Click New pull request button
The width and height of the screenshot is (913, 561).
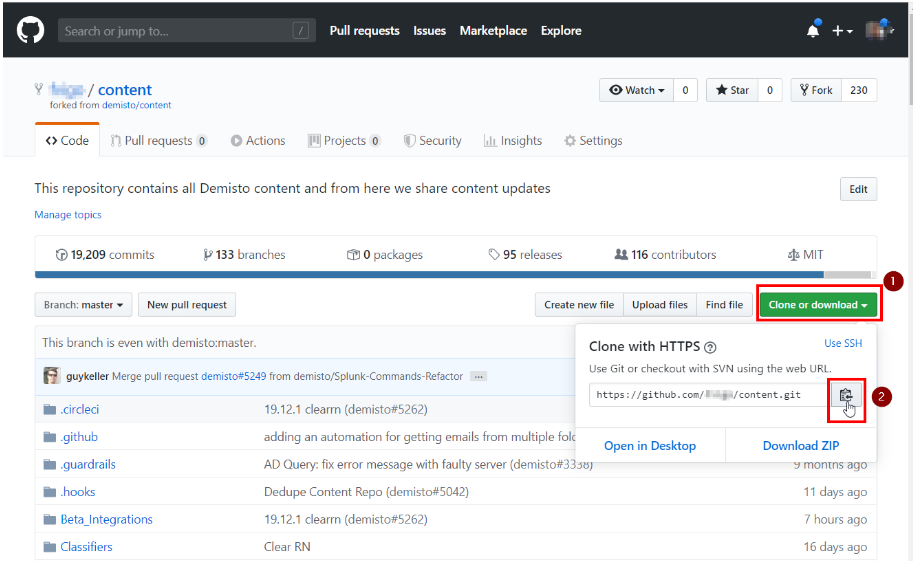click(187, 305)
